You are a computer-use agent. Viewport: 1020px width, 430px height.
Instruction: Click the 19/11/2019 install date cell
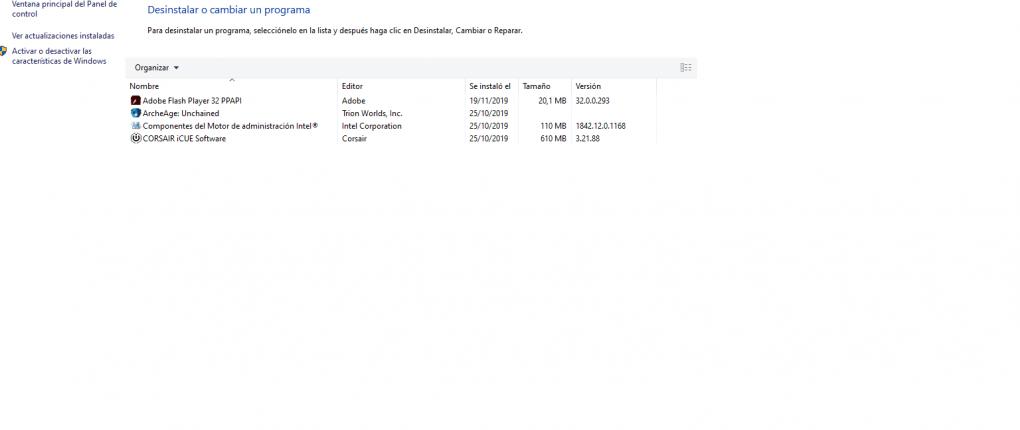point(489,101)
